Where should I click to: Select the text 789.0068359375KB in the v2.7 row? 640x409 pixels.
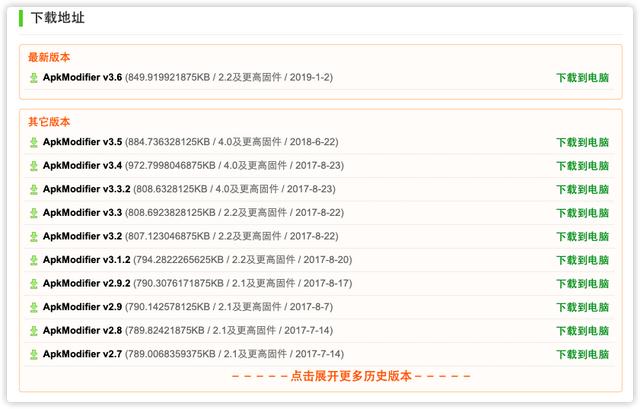pyautogui.click(x=171, y=354)
